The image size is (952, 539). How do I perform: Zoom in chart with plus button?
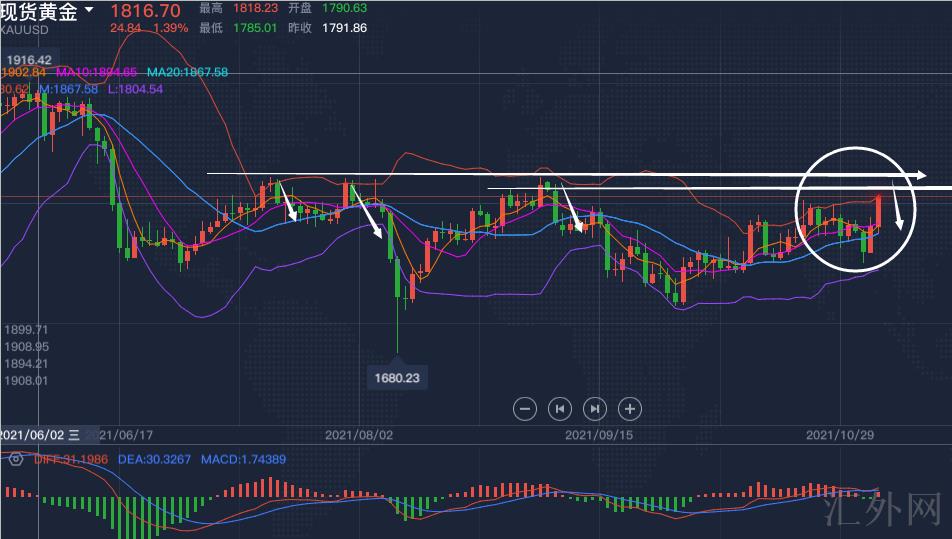point(629,408)
